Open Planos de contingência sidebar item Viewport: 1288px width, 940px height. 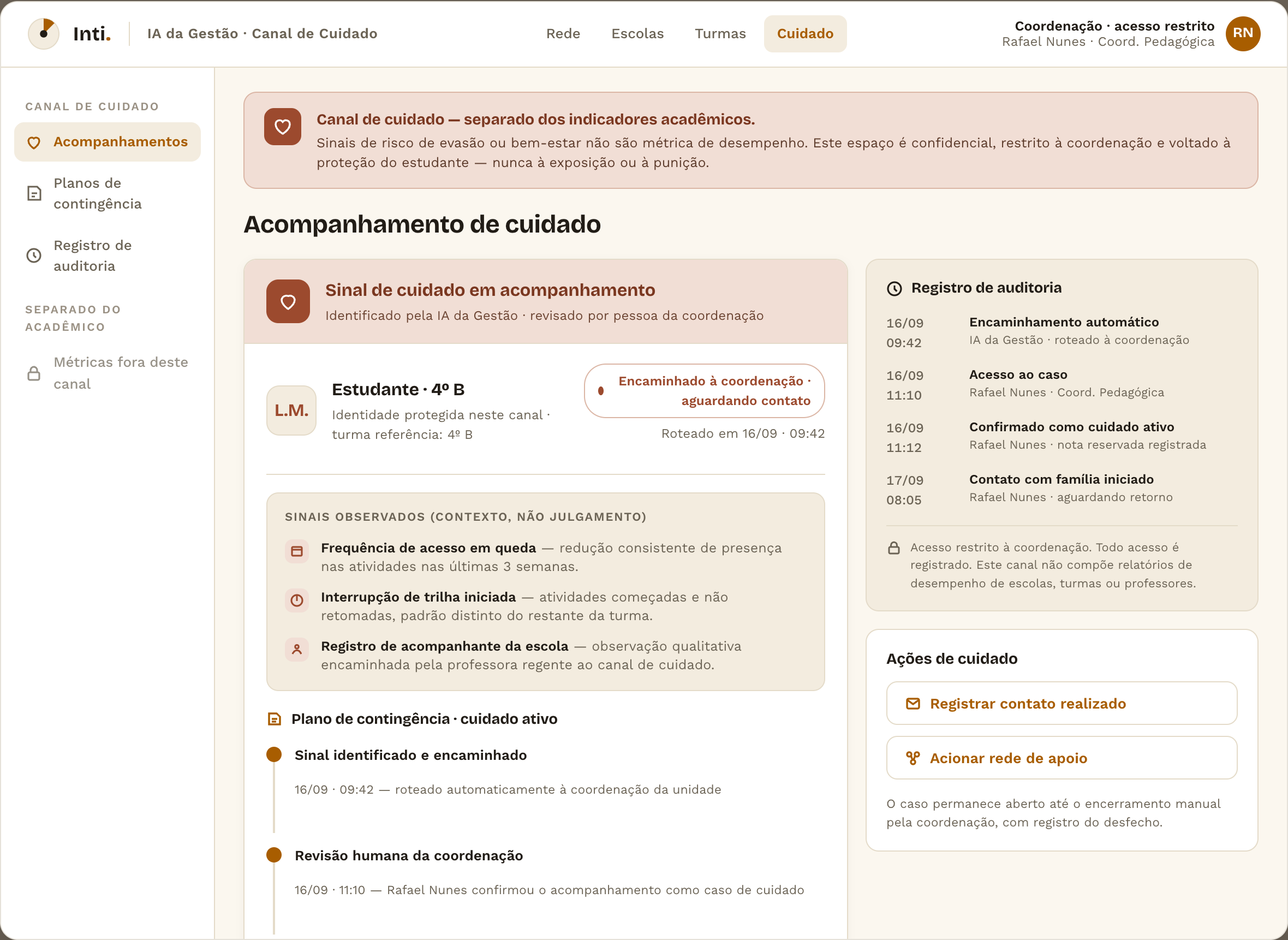point(108,193)
